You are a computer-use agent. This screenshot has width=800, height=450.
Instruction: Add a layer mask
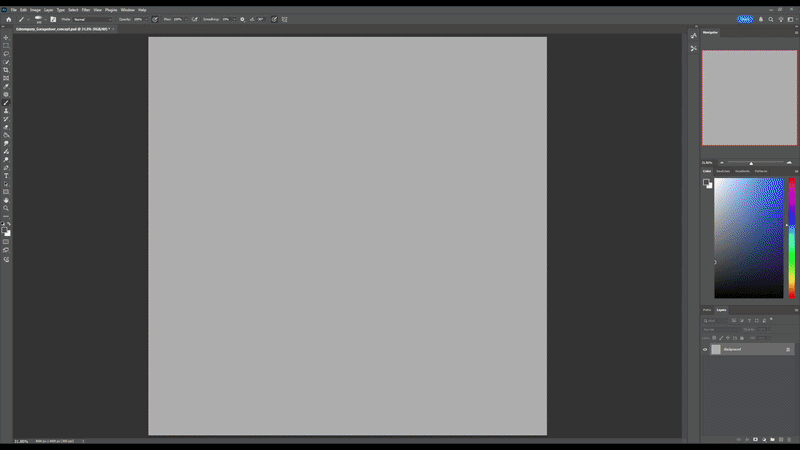[x=755, y=439]
